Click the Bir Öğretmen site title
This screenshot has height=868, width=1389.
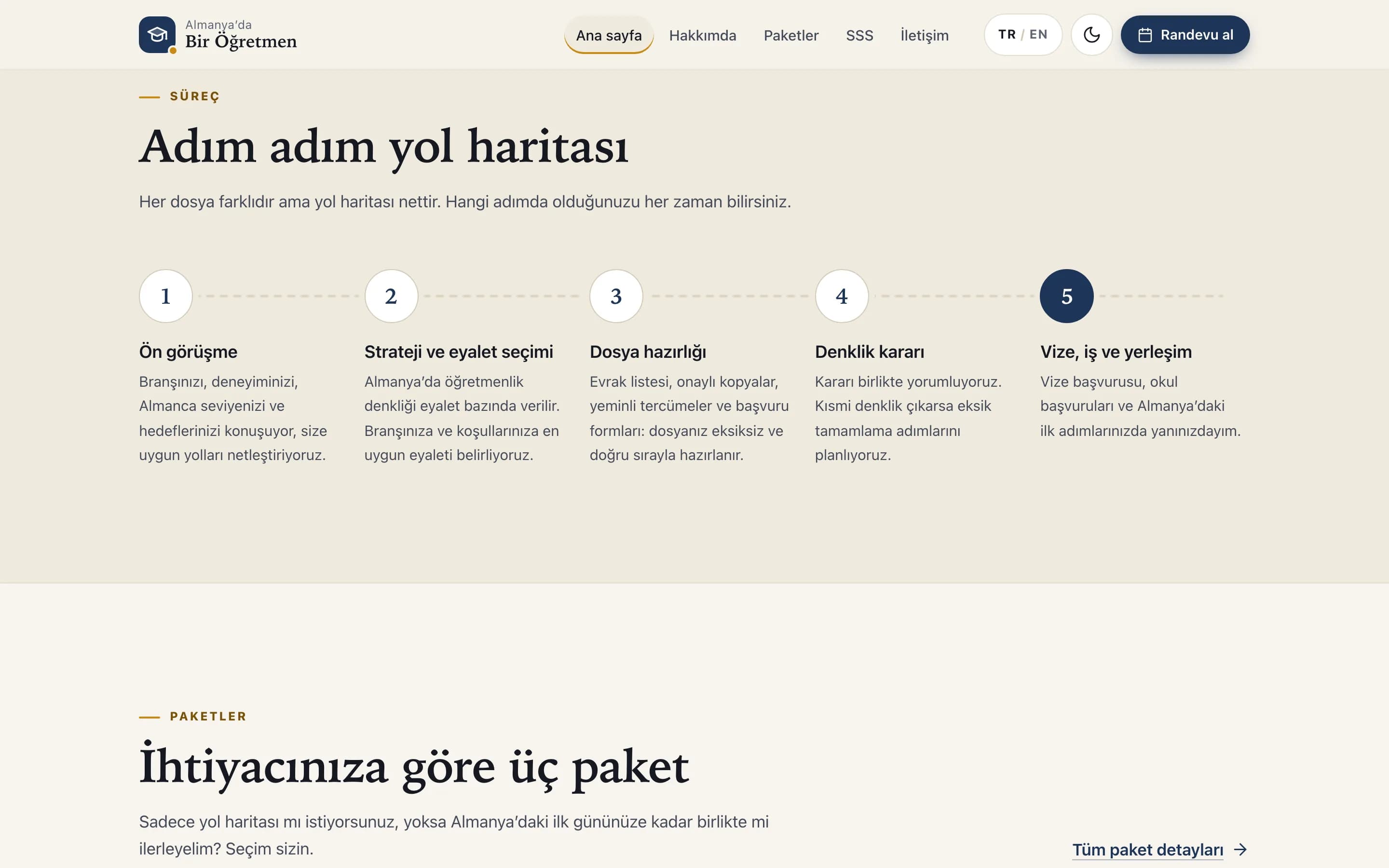click(x=241, y=41)
